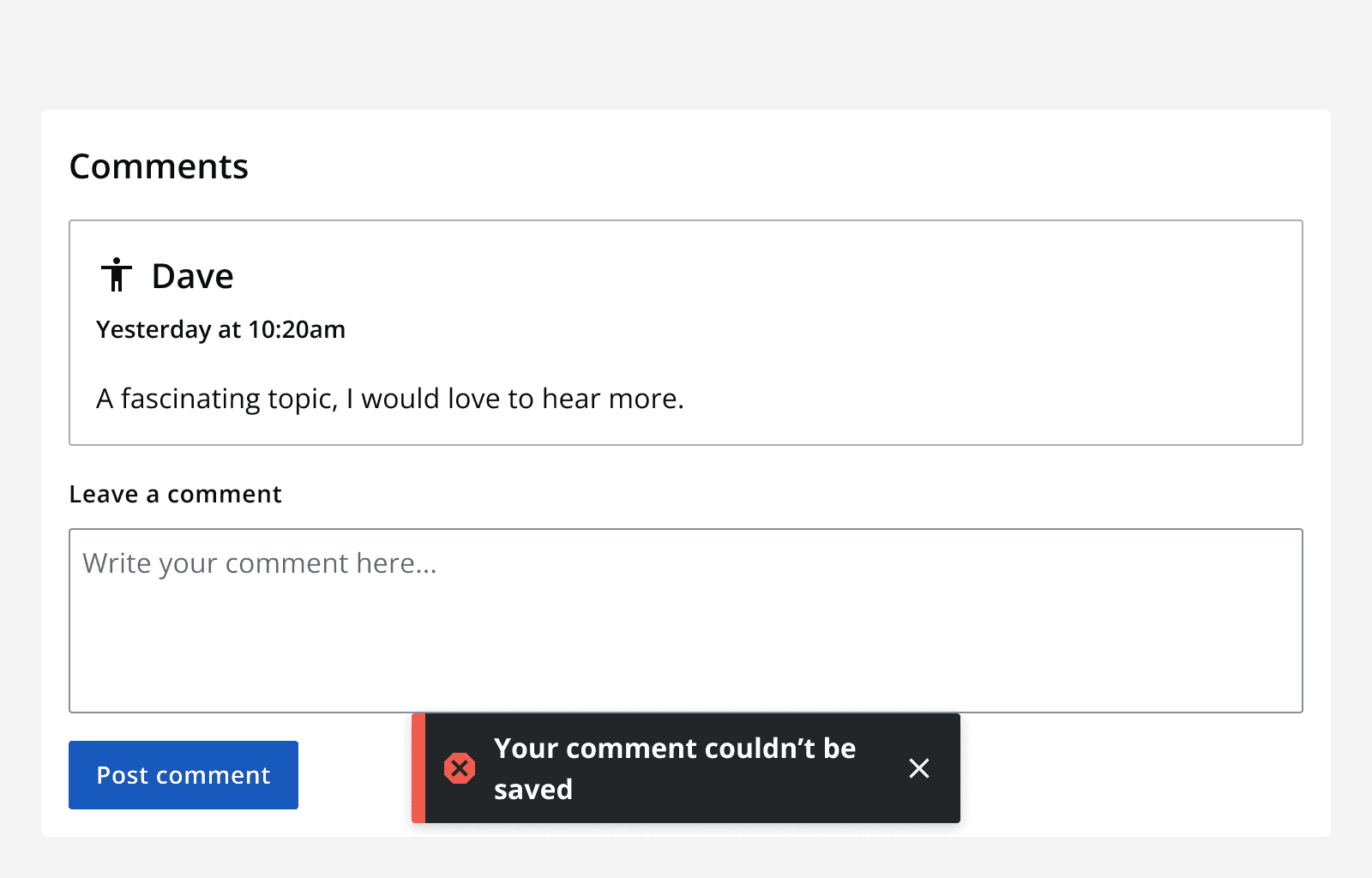Image resolution: width=1372 pixels, height=878 pixels.
Task: Click the dark error notification banner
Action: click(x=686, y=768)
